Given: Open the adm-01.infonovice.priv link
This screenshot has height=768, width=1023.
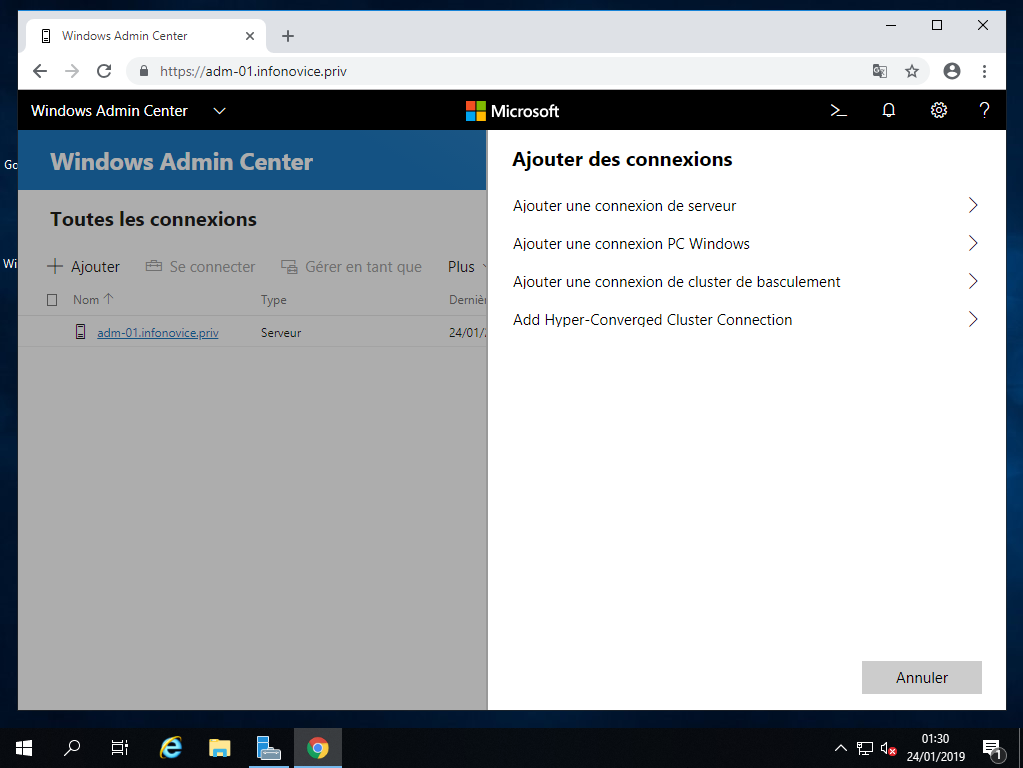Looking at the screenshot, I should 158,332.
